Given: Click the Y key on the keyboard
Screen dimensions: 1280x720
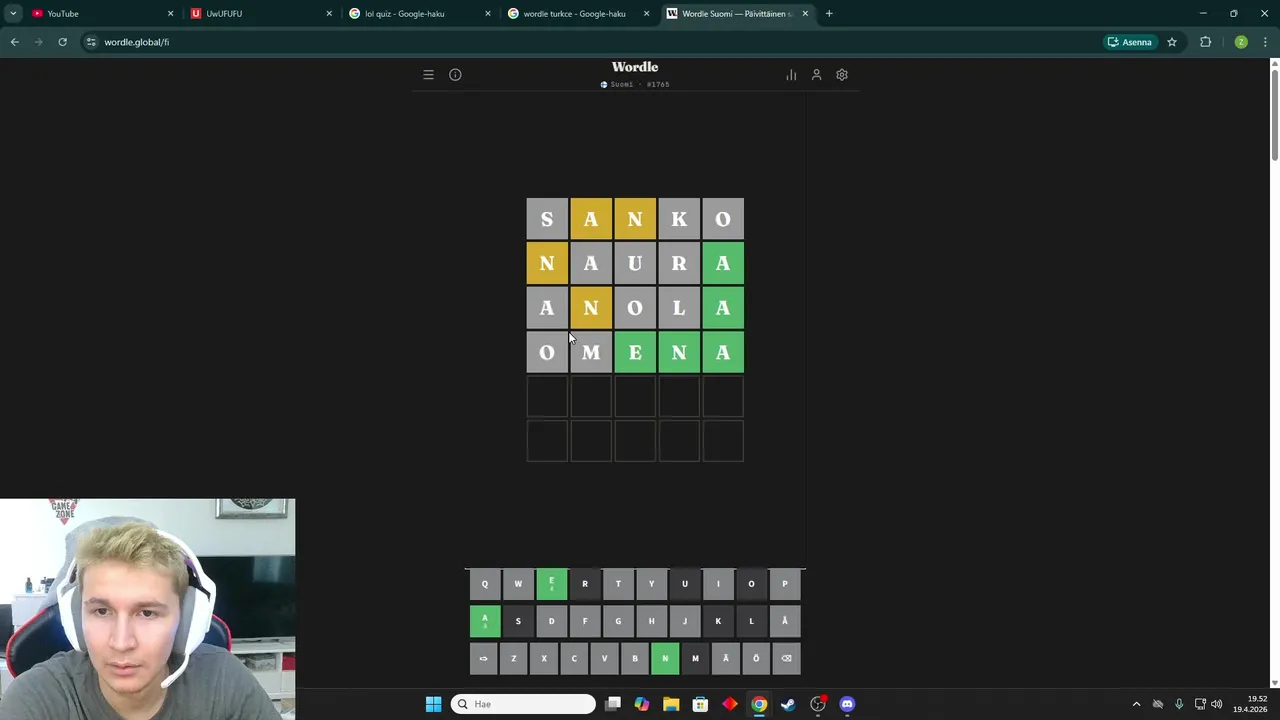Looking at the screenshot, I should click(651, 584).
